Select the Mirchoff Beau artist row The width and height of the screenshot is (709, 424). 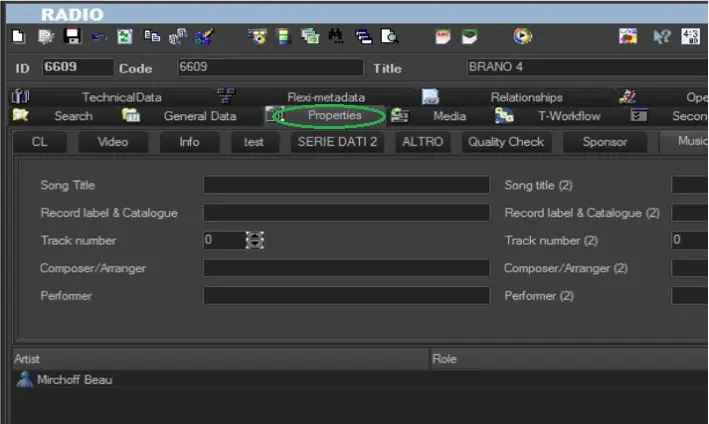[75, 380]
